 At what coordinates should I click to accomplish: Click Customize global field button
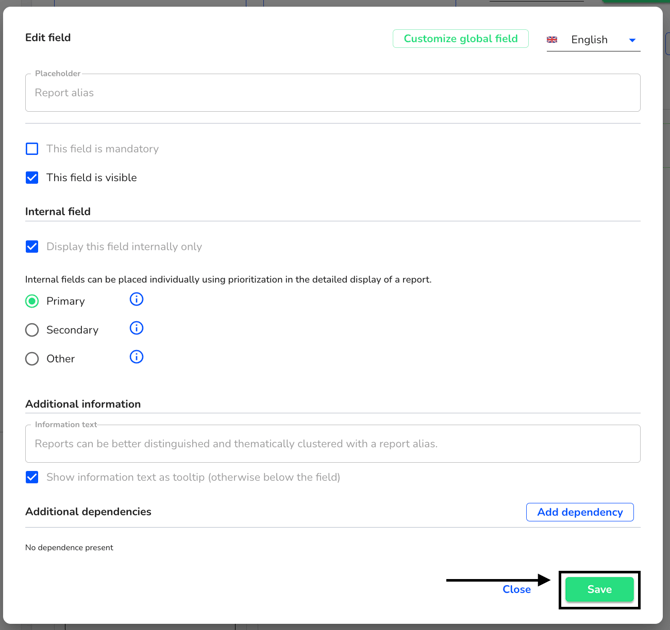point(460,39)
